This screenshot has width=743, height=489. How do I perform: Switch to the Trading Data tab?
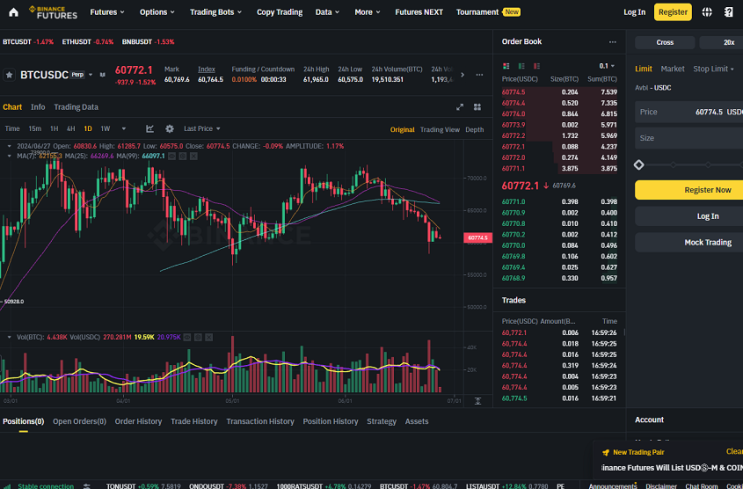click(x=76, y=107)
